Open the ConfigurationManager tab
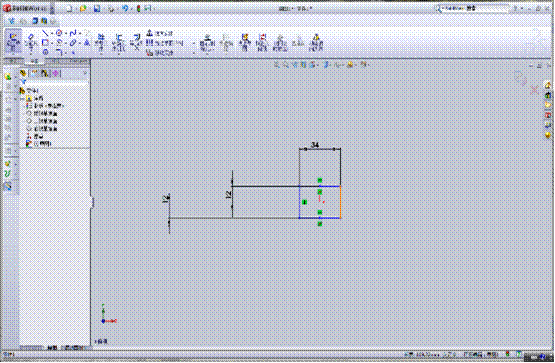The image size is (555, 363). tap(45, 73)
